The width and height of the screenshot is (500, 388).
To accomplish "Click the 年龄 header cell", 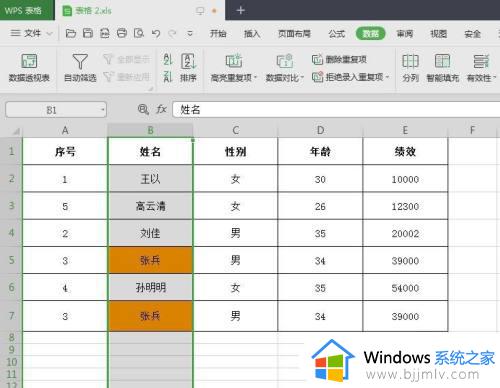I will pyautogui.click(x=320, y=151).
